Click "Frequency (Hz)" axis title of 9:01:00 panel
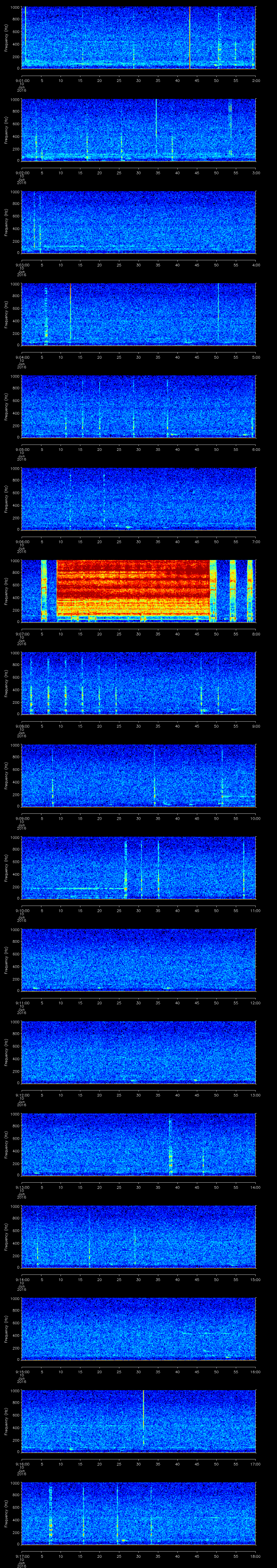The width and height of the screenshot is (277, 1568). (6, 38)
